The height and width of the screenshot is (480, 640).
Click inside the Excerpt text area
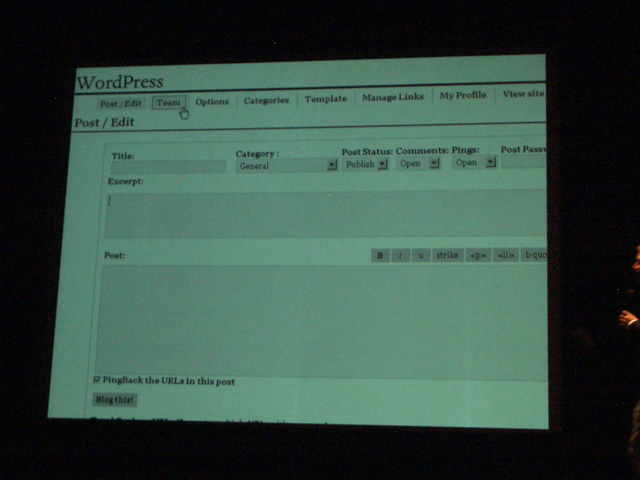(x=326, y=213)
